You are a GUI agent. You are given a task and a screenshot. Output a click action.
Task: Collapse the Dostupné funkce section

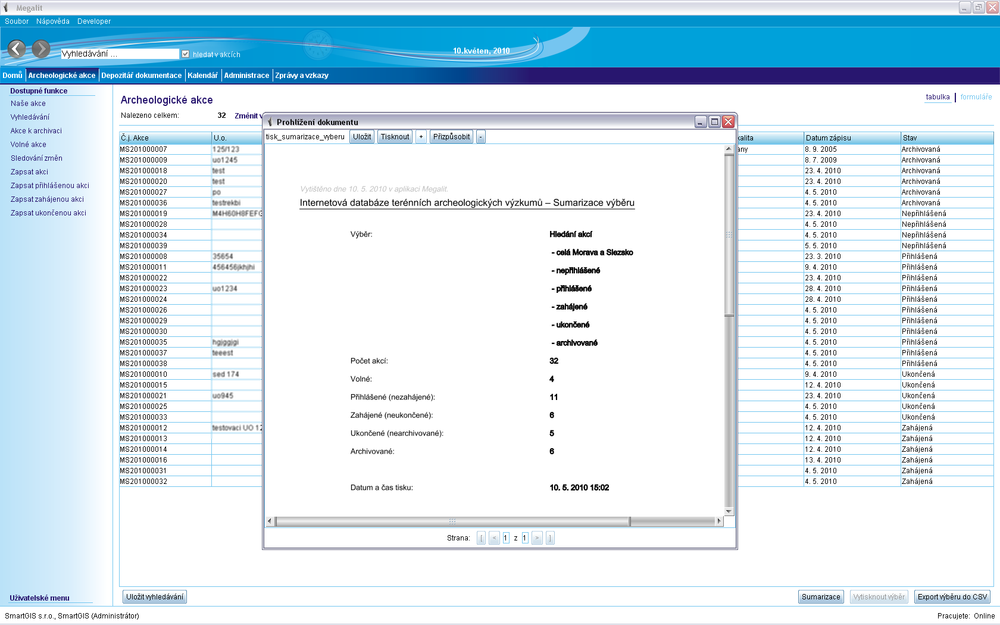pyautogui.click(x=39, y=90)
